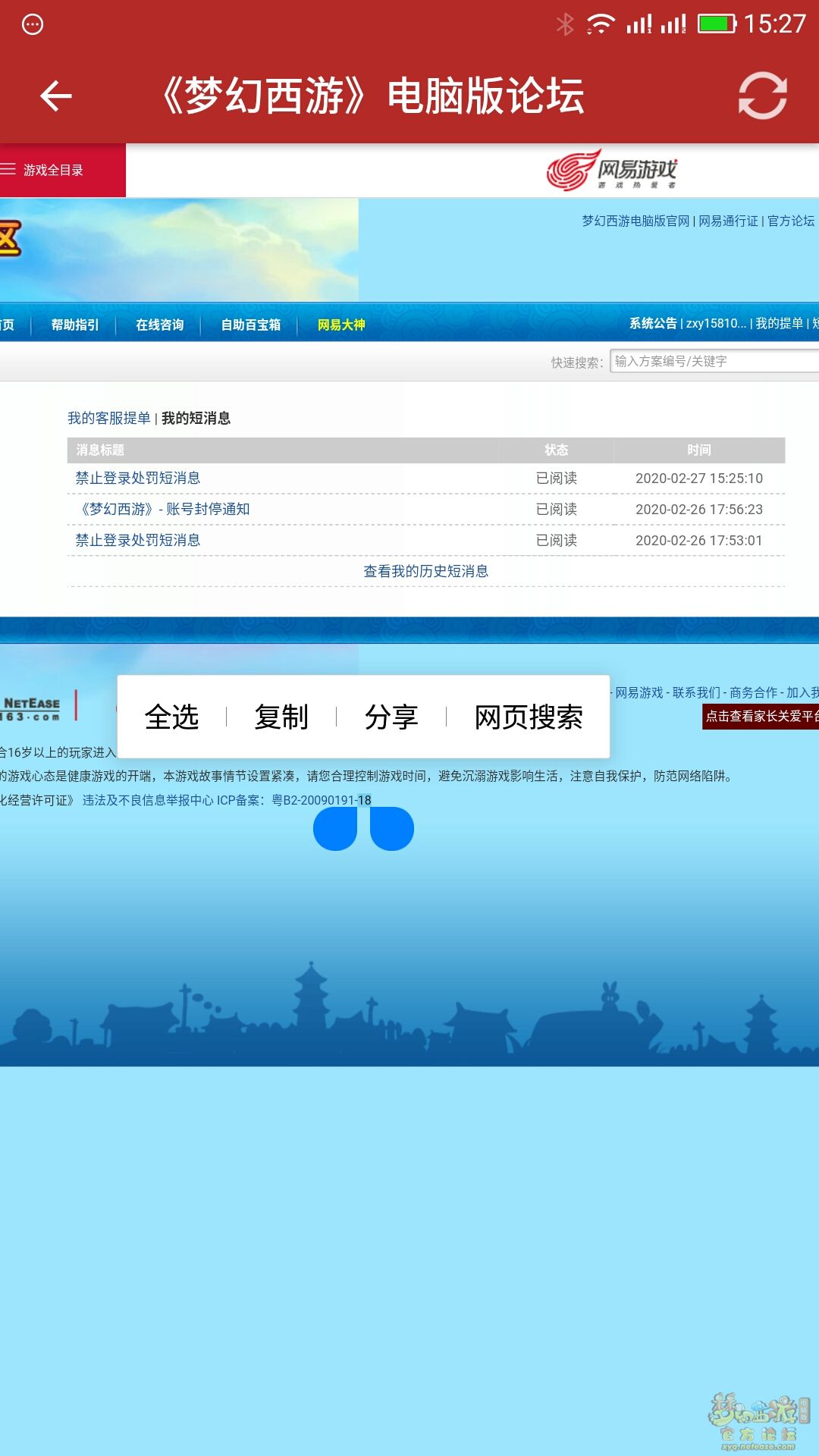Image resolution: width=819 pixels, height=1456 pixels.
Task: Open the 网易大神 nav item
Action: pos(341,325)
